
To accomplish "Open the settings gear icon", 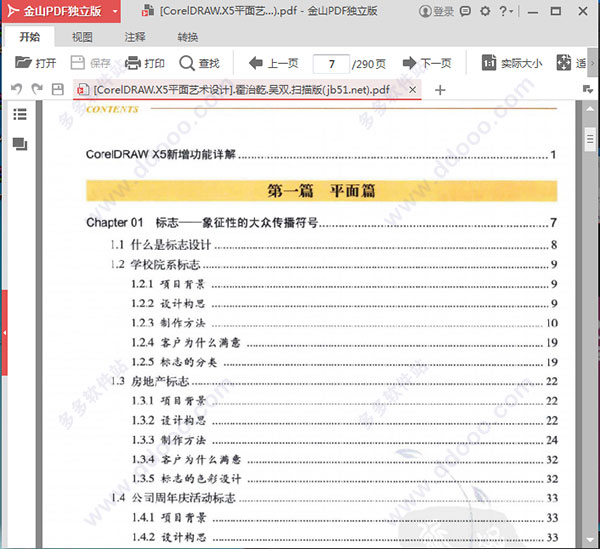I will (x=485, y=11).
